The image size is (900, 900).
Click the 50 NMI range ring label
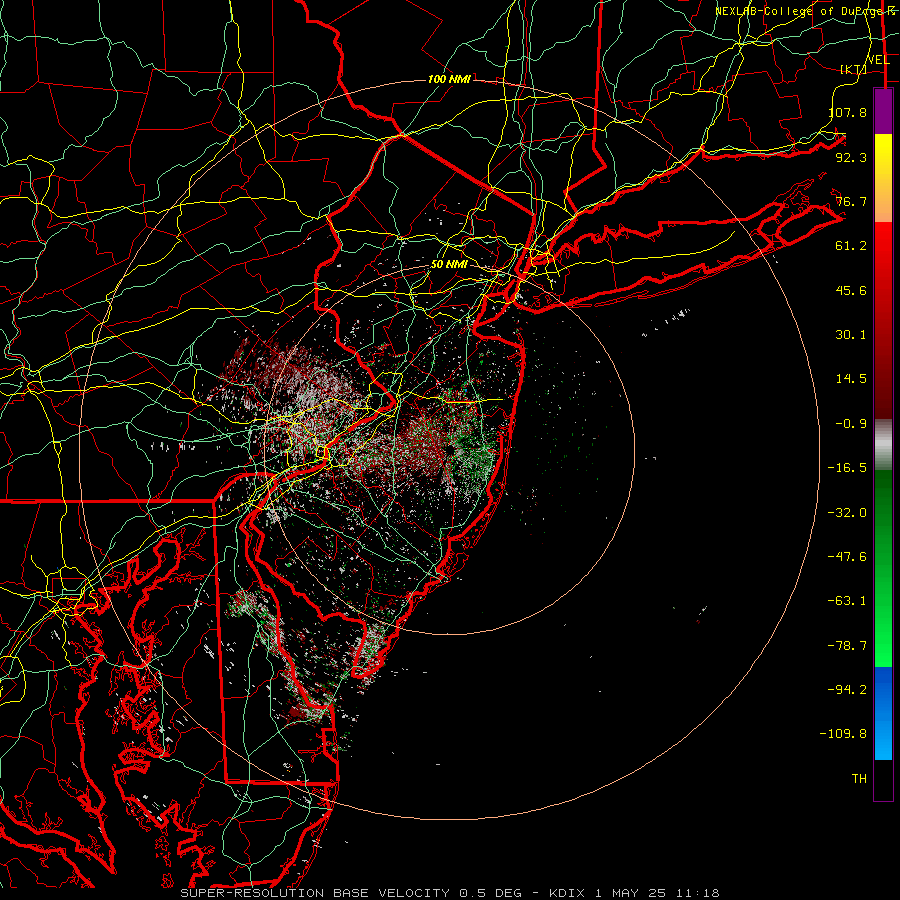(449, 265)
